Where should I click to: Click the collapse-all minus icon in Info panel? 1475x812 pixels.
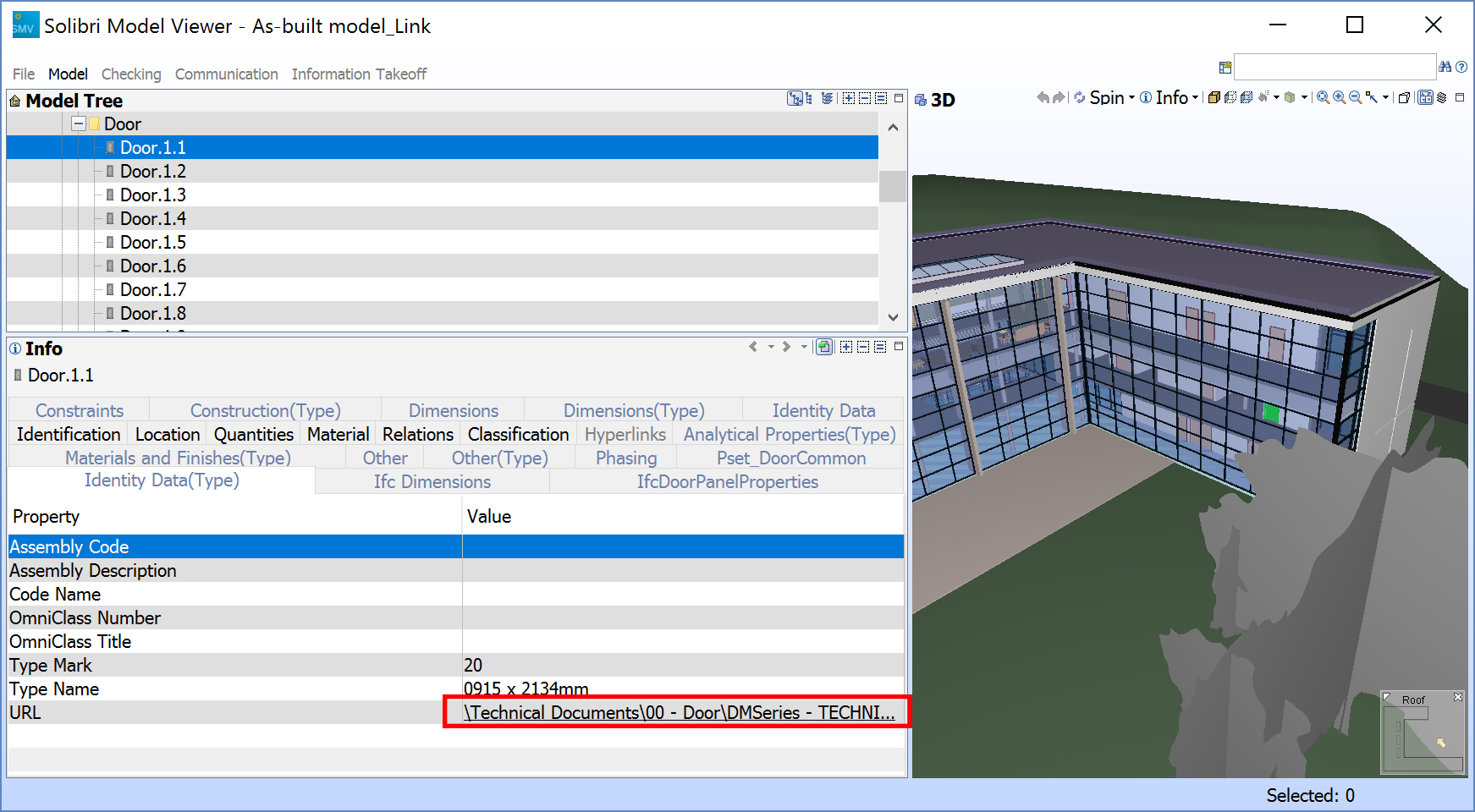point(863,347)
